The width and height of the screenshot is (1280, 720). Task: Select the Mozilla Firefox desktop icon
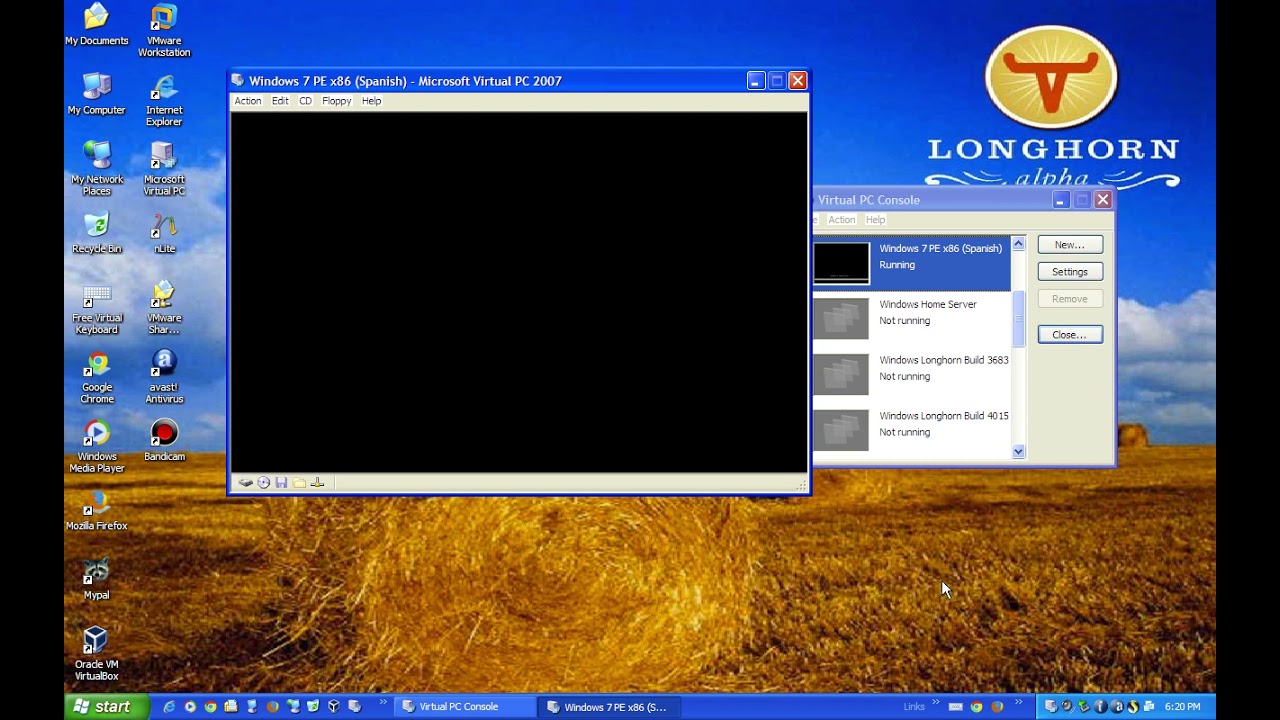96,510
